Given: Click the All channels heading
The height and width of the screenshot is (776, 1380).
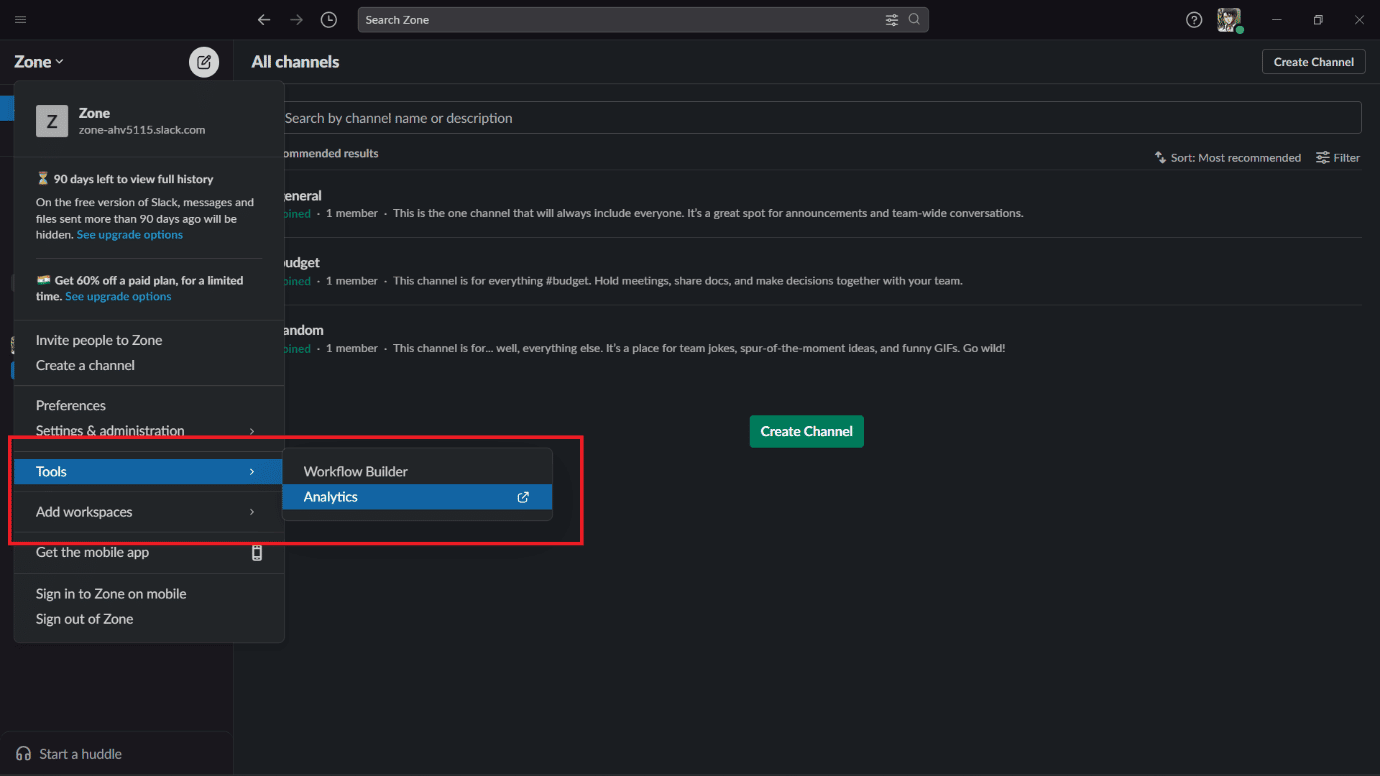Looking at the screenshot, I should 295,62.
